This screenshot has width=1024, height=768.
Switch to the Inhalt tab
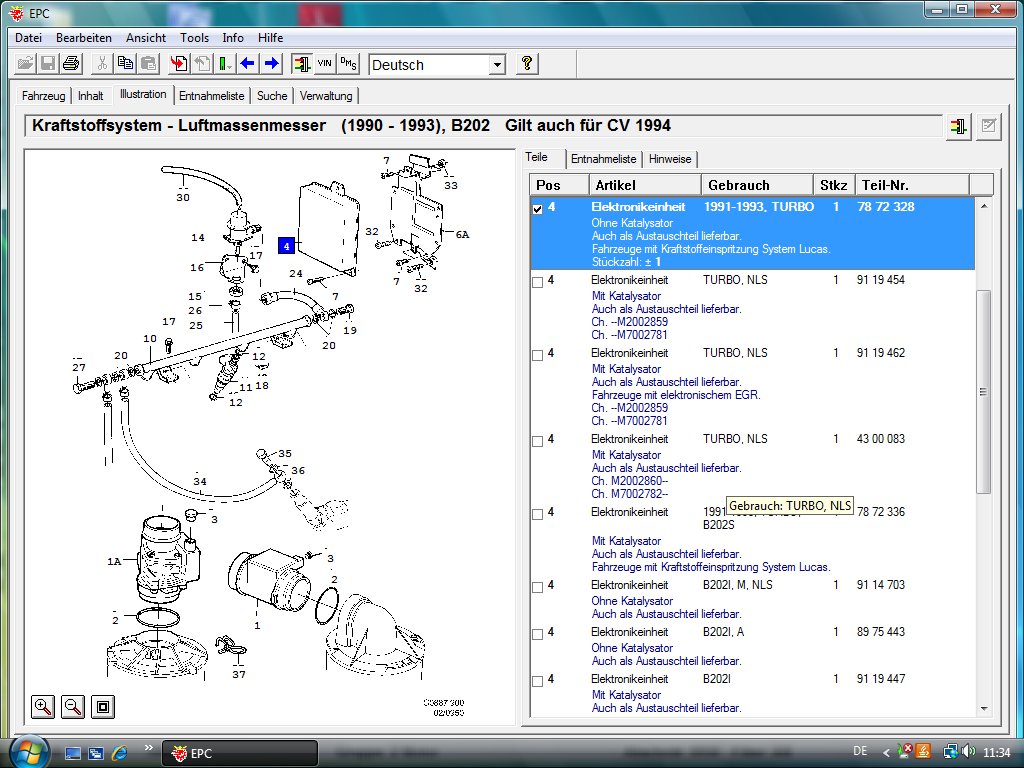90,96
